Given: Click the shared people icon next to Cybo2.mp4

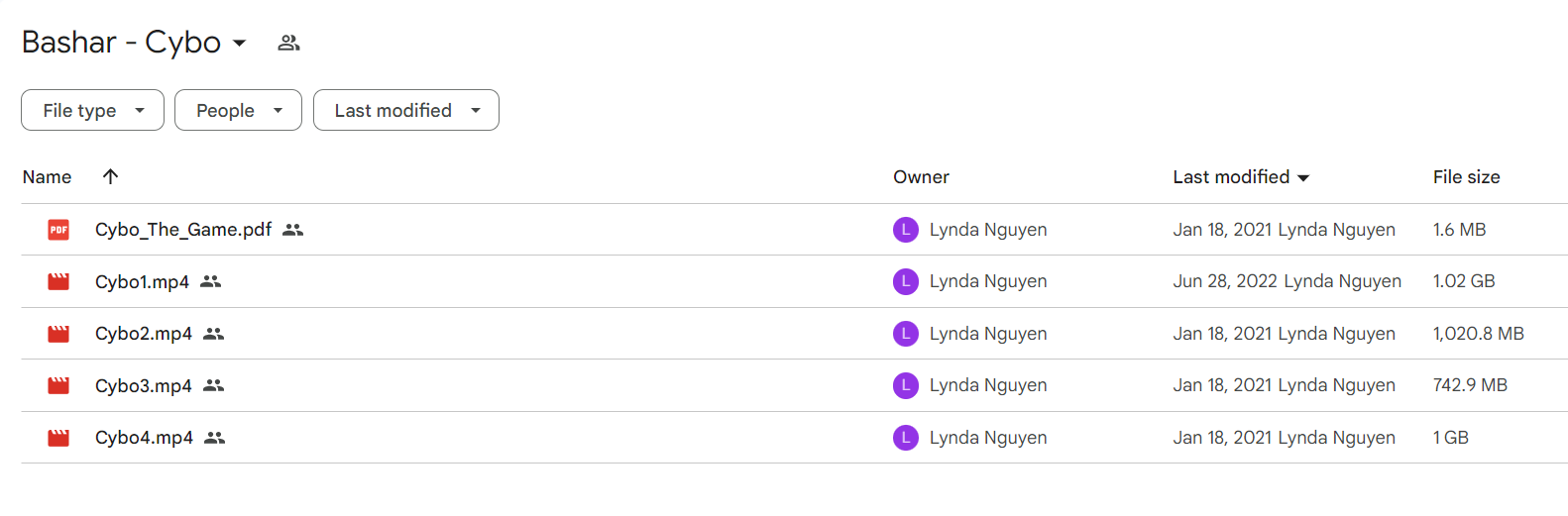Looking at the screenshot, I should click(214, 334).
